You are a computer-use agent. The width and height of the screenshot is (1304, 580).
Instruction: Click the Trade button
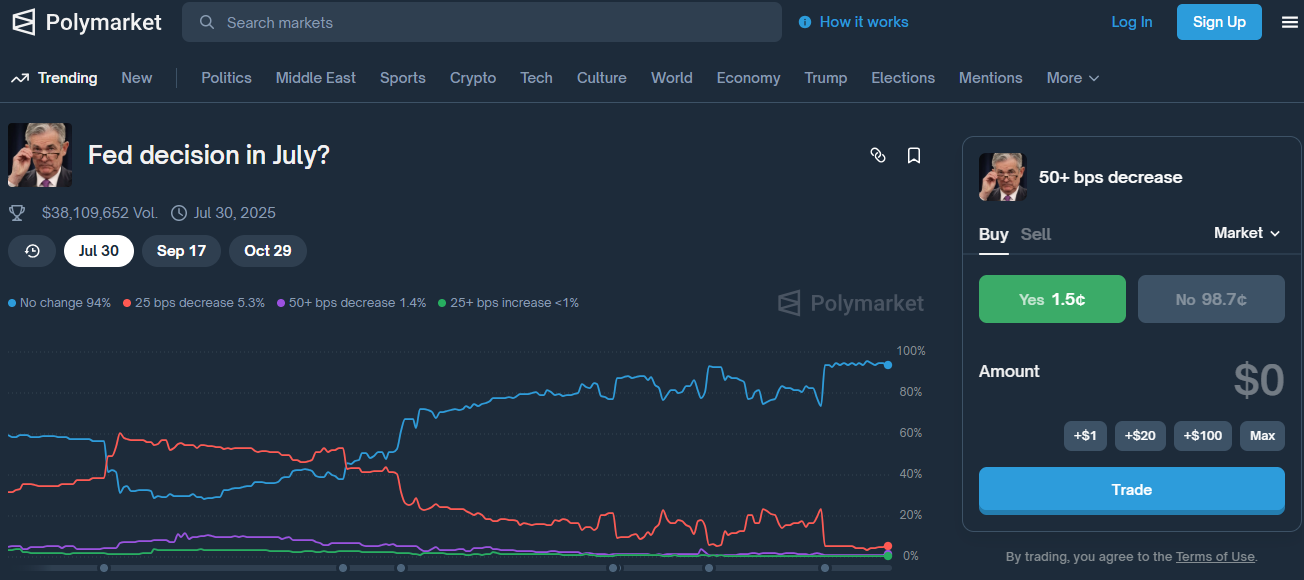pos(1132,490)
